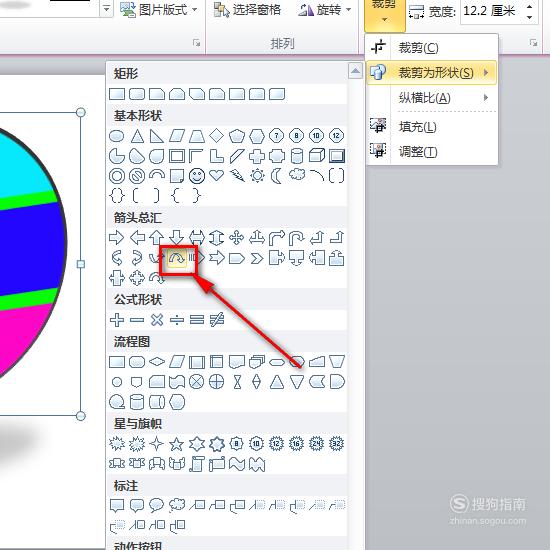Select the isosceles triangle shape
The height and width of the screenshot is (550, 550).
(137, 136)
